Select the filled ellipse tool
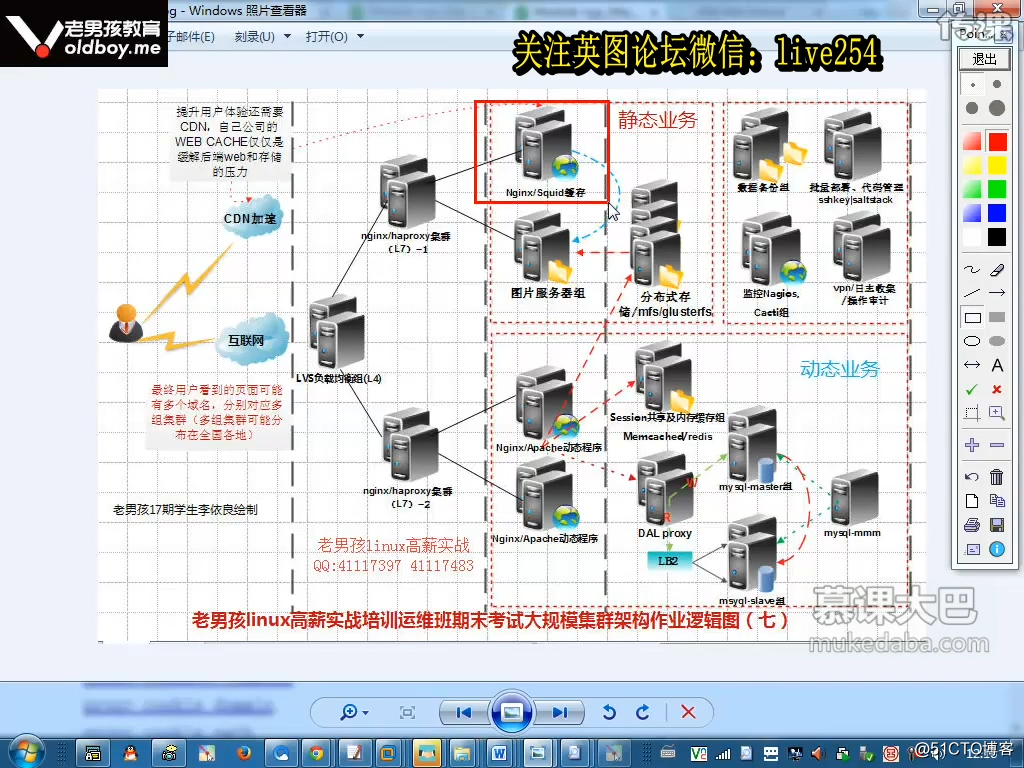Screen dimensions: 1024x768 coord(997,341)
